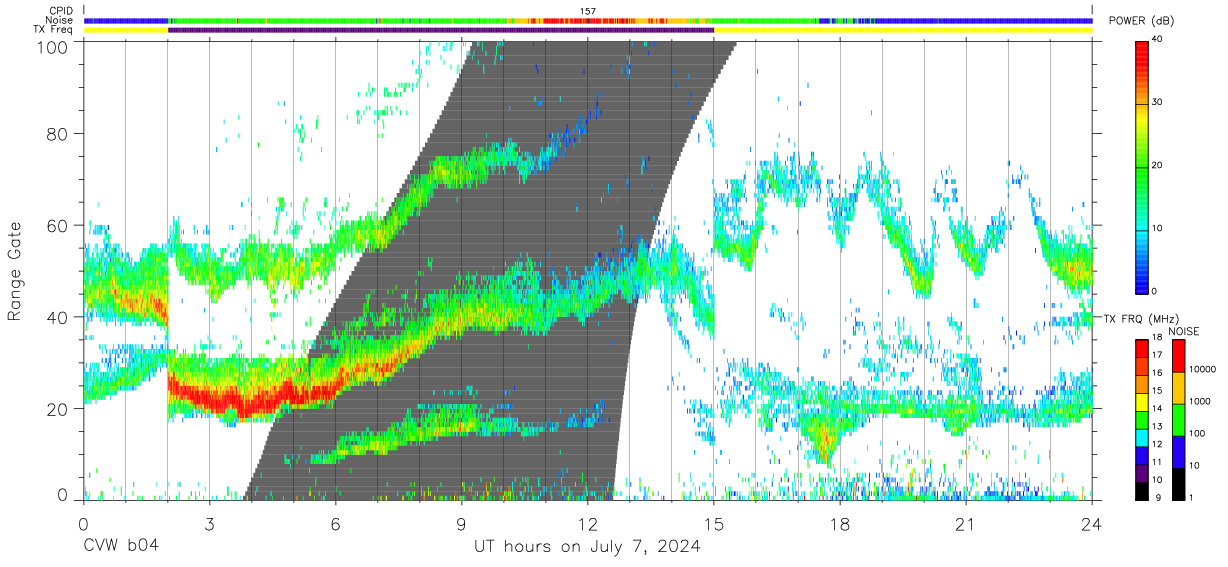Click the y-axis tick label '60'
The width and height of the screenshot is (1228, 567).
[x=58, y=225]
